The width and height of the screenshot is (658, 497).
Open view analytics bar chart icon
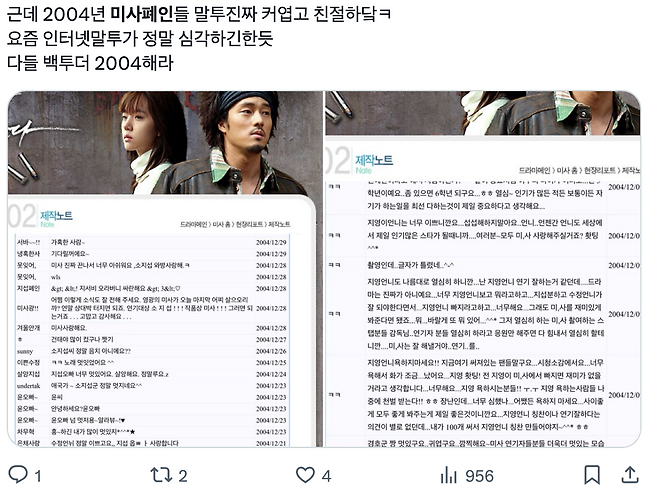(449, 476)
